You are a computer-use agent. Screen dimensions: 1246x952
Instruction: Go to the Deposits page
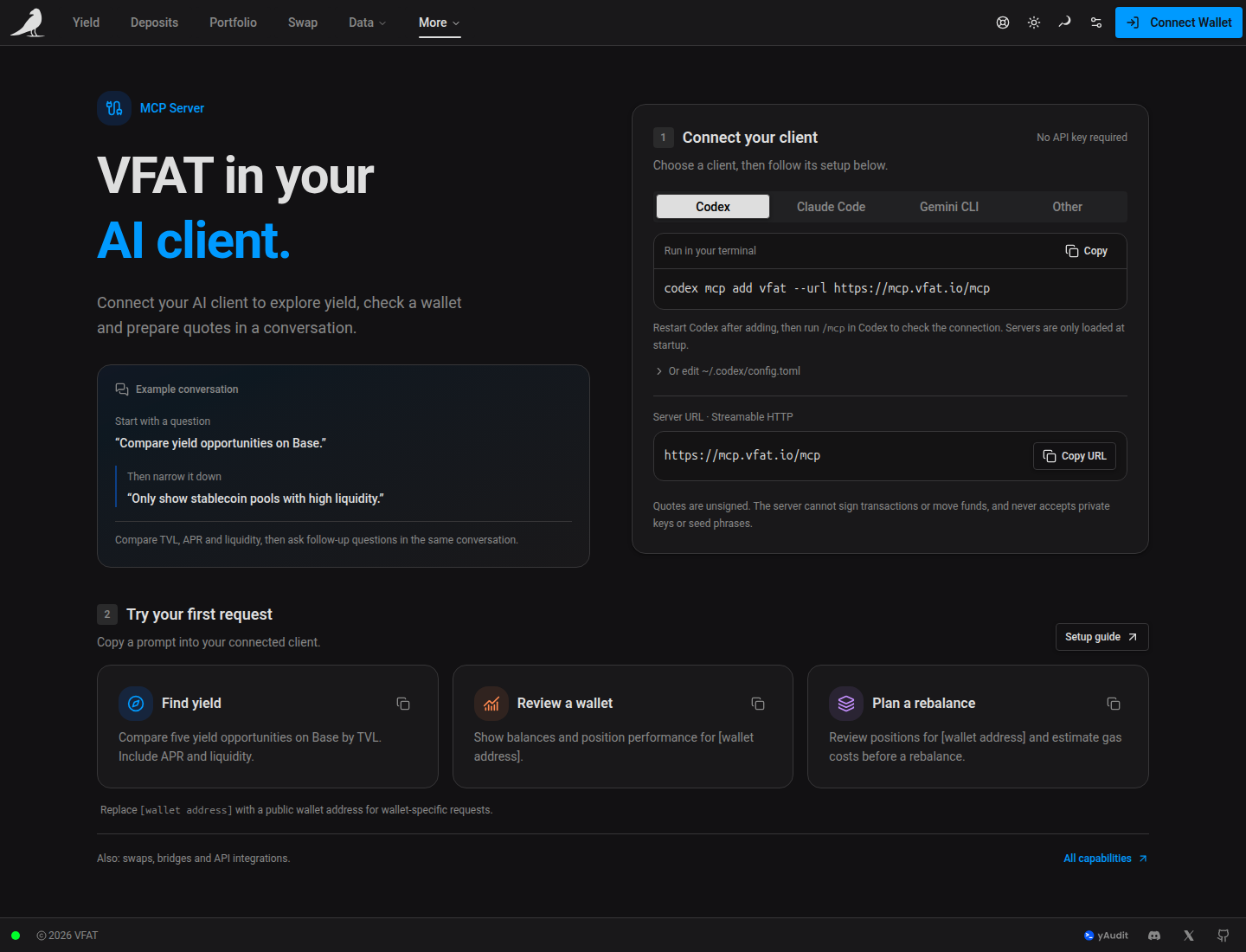(x=154, y=23)
